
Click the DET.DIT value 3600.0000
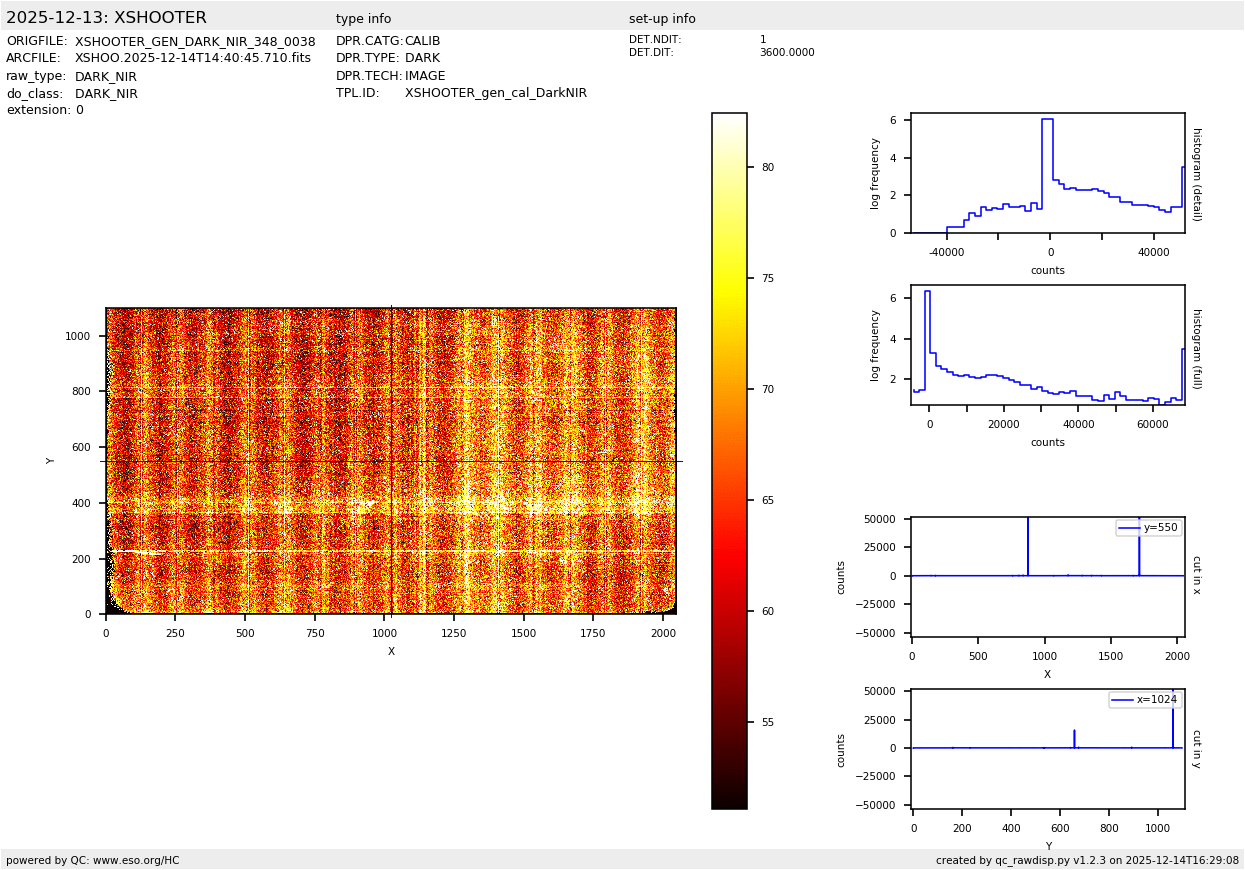tap(786, 53)
